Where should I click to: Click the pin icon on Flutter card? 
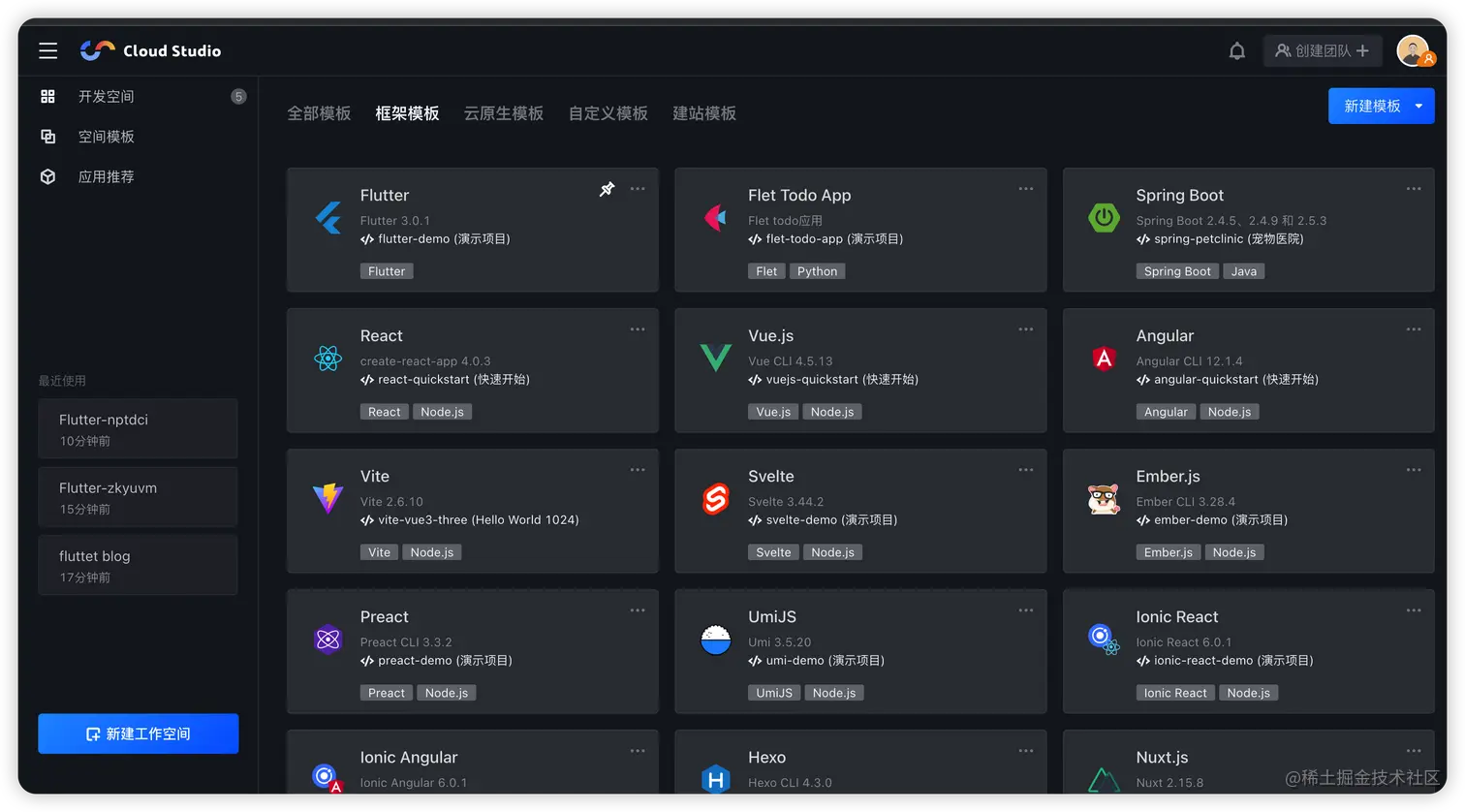[x=607, y=189]
